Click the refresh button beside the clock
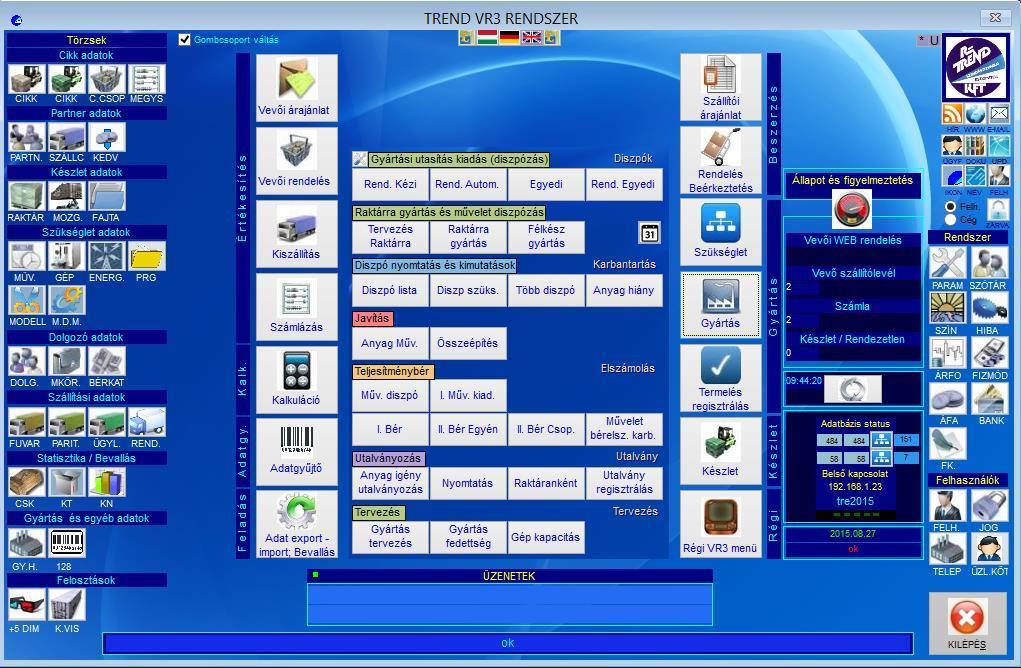 [852, 389]
